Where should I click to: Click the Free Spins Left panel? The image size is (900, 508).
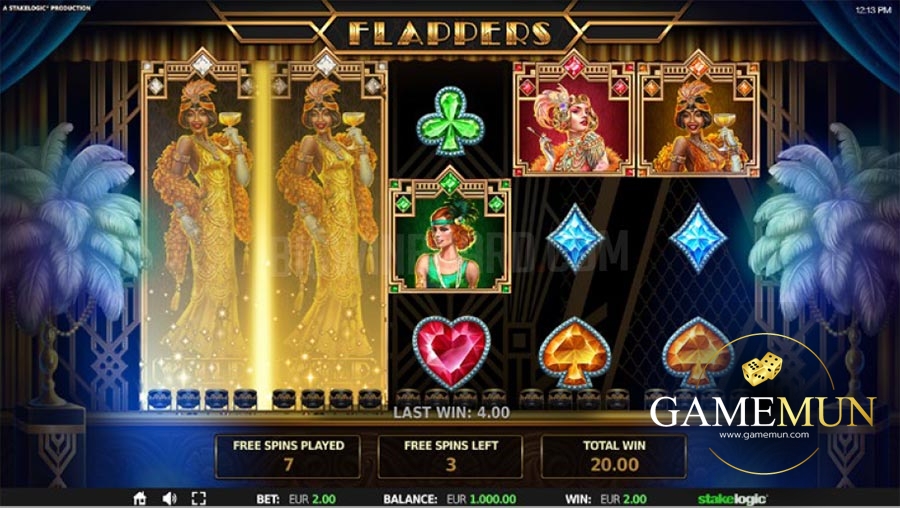[451, 456]
